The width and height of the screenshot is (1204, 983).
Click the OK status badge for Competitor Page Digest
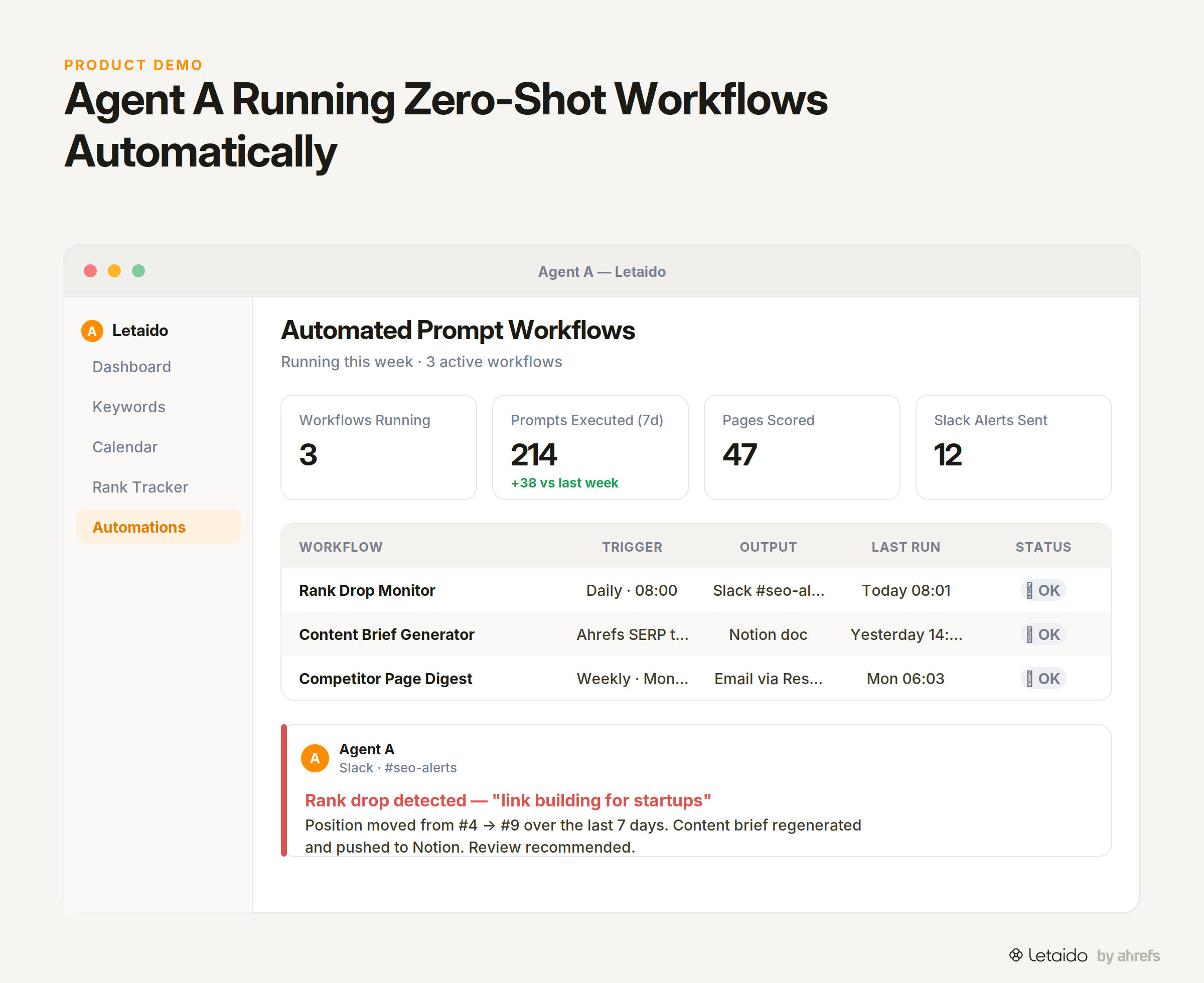[x=1043, y=679]
